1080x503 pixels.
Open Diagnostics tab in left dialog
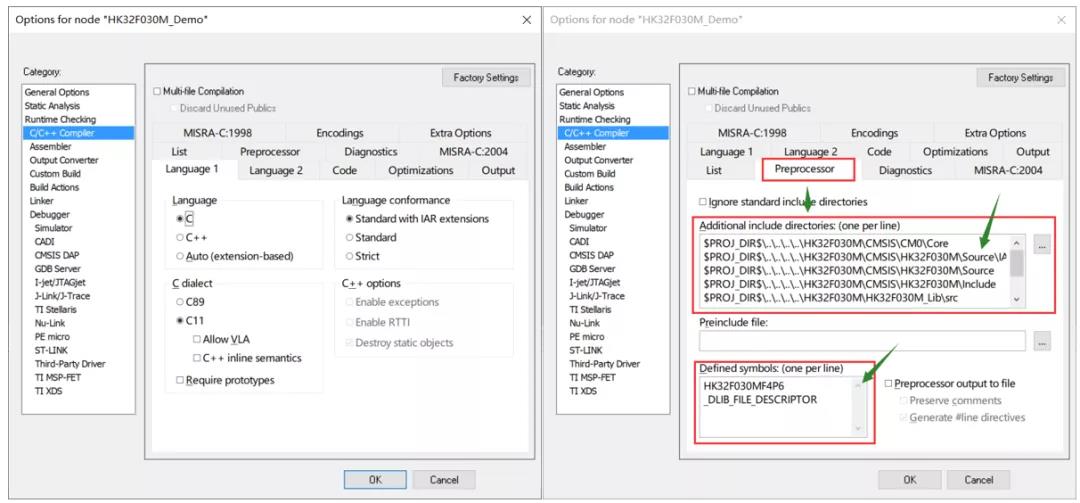(x=371, y=152)
